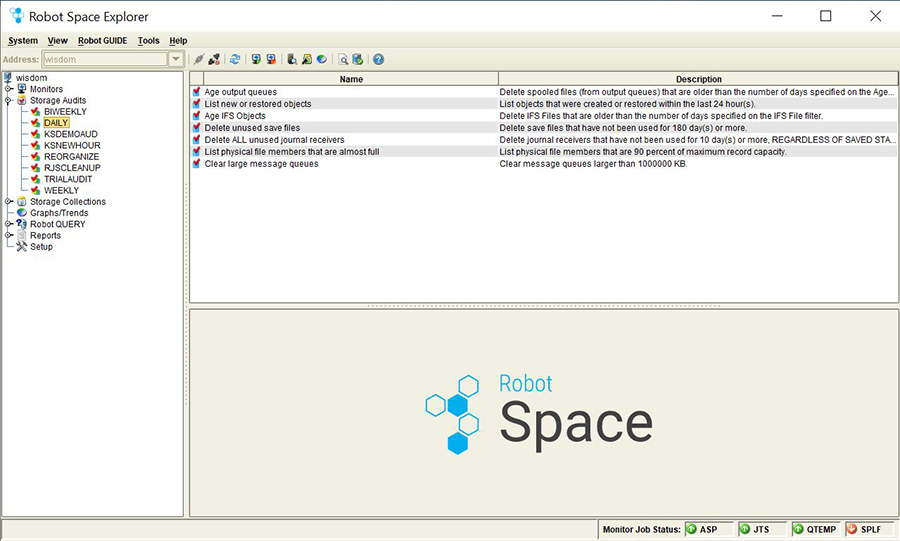Open the Address dropdown arrow

[176, 59]
